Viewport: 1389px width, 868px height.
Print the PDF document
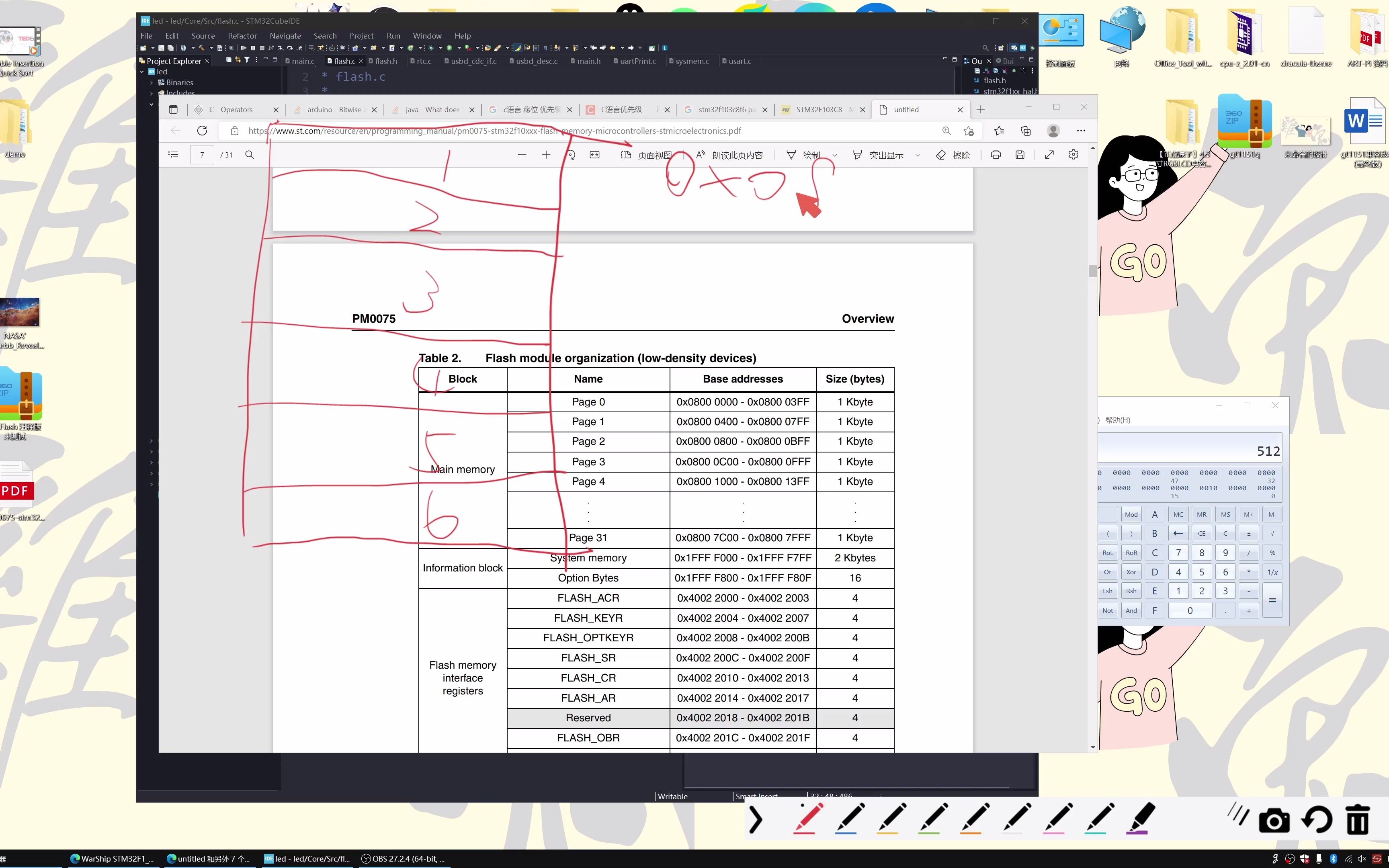[996, 154]
